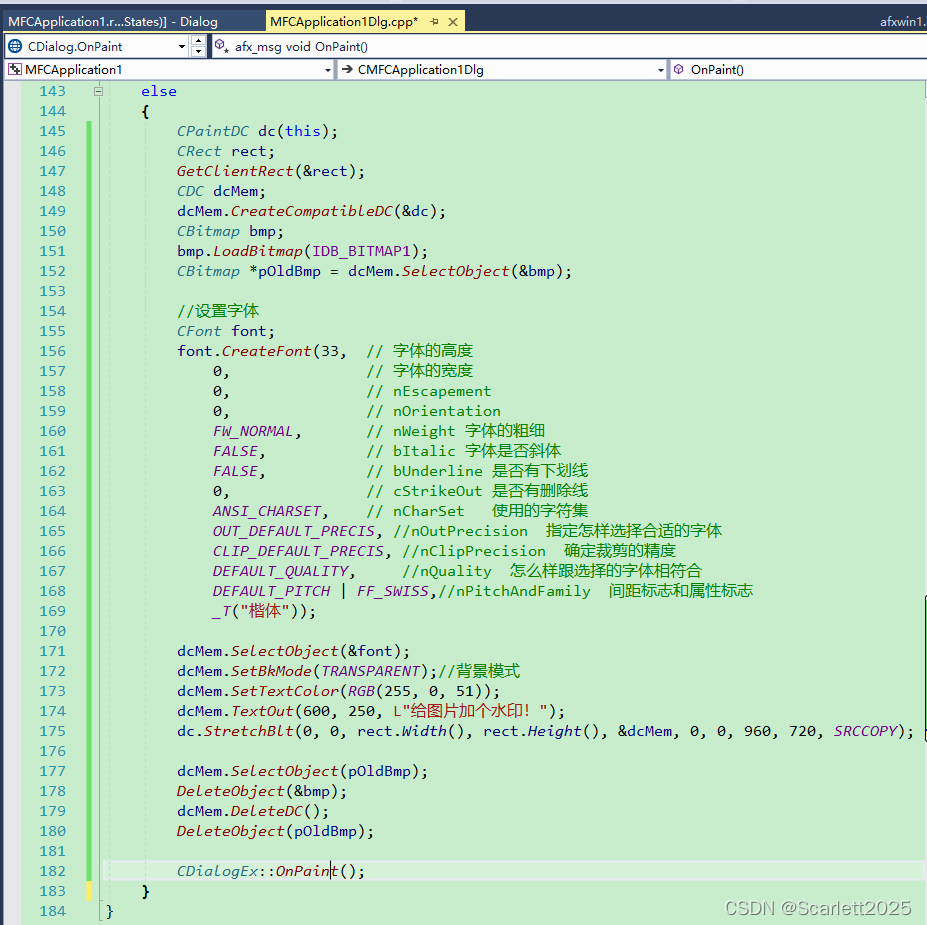Click TextOut on line 174
The width and height of the screenshot is (927, 925).
pyautogui.click(x=262, y=712)
